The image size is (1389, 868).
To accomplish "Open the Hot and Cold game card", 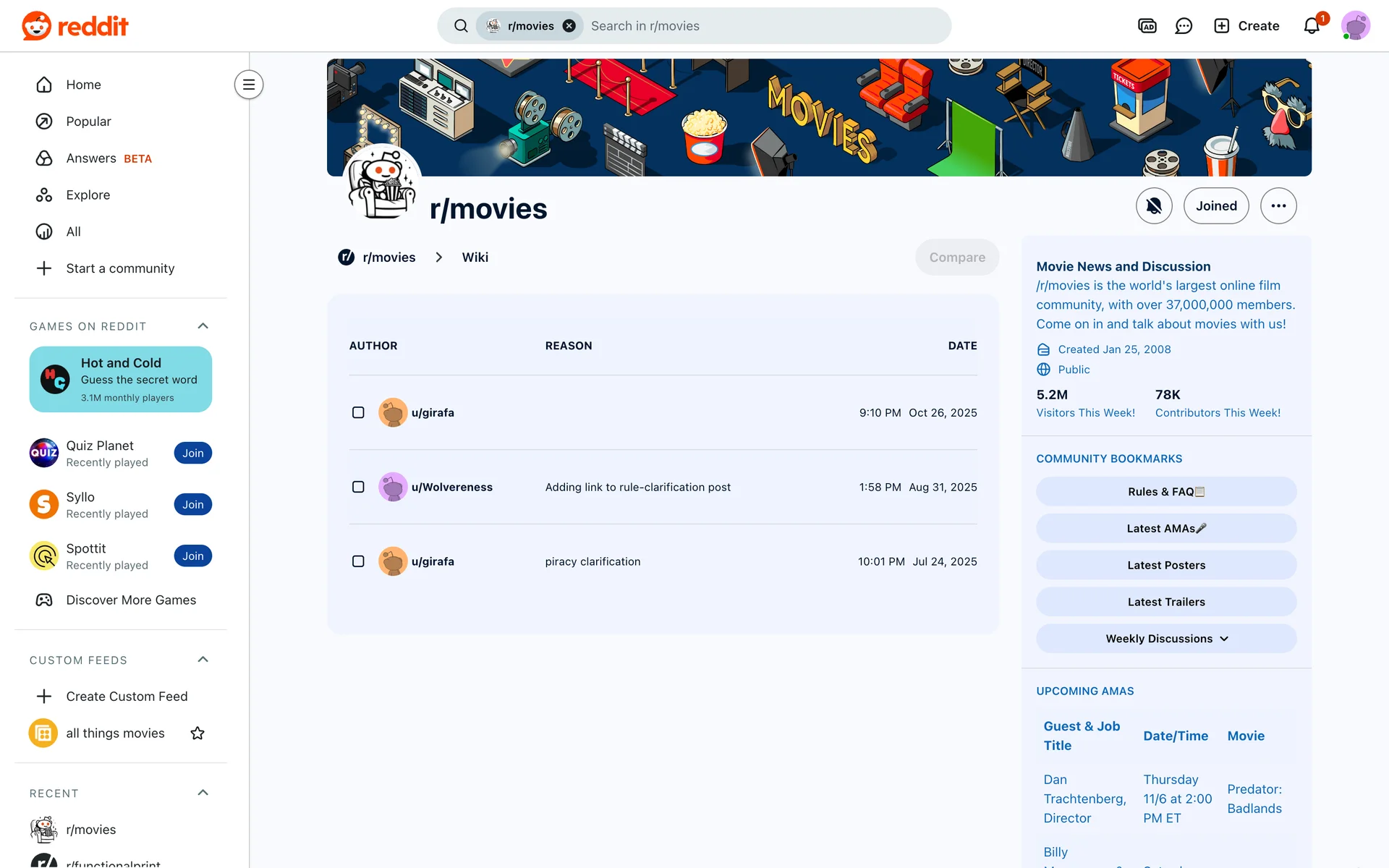I will 121,379.
